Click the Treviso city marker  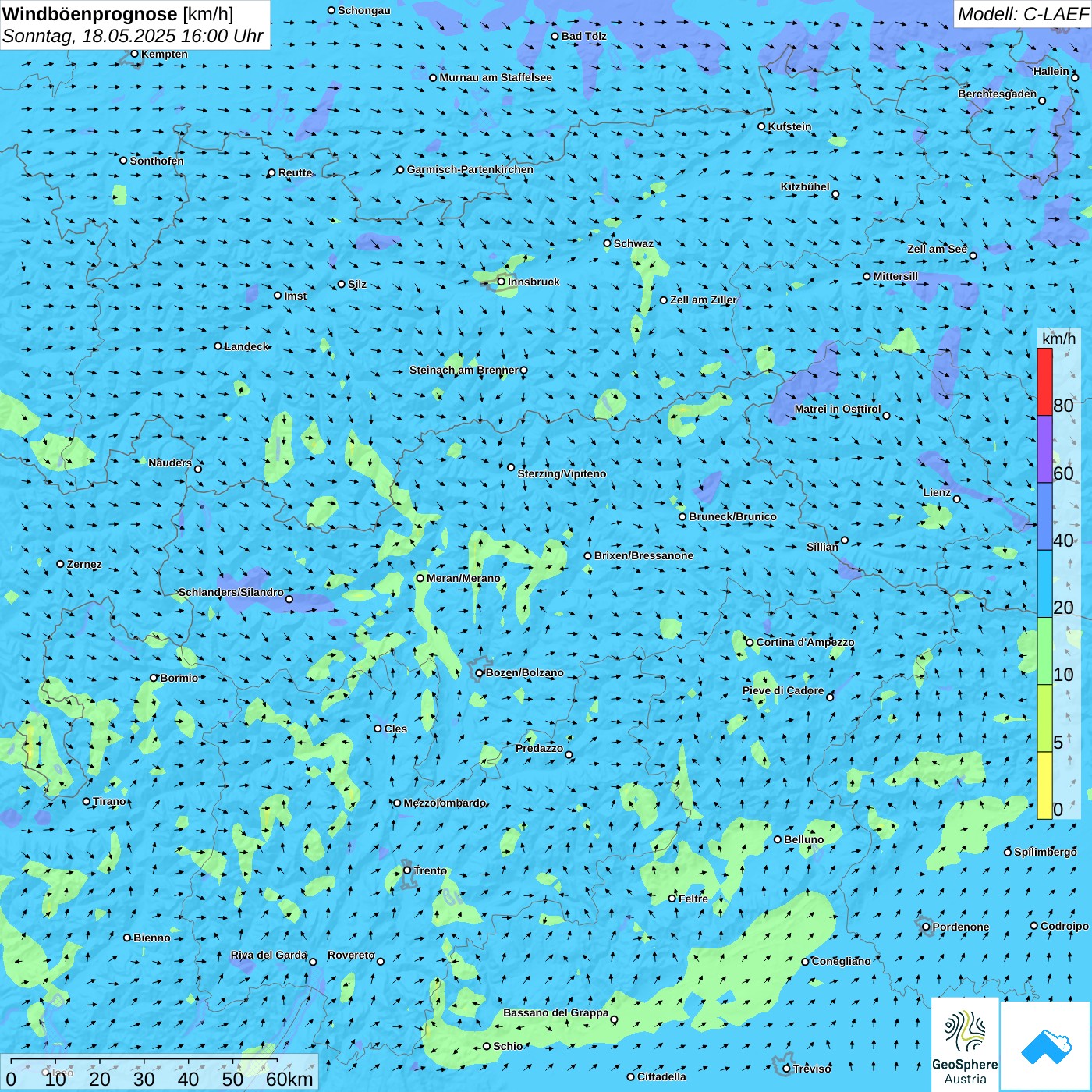coord(787,1069)
